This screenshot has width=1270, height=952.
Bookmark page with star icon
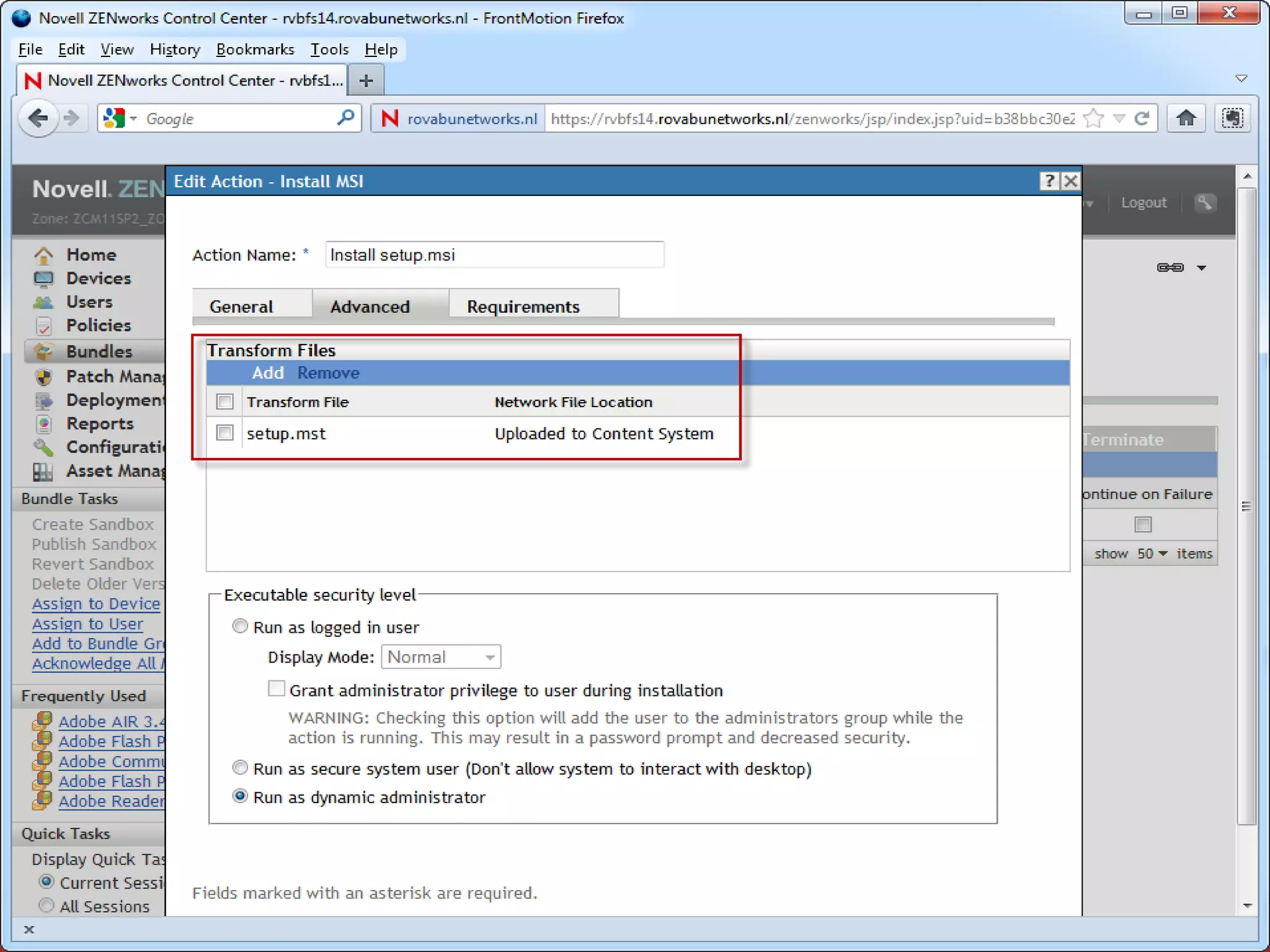pyautogui.click(x=1095, y=118)
